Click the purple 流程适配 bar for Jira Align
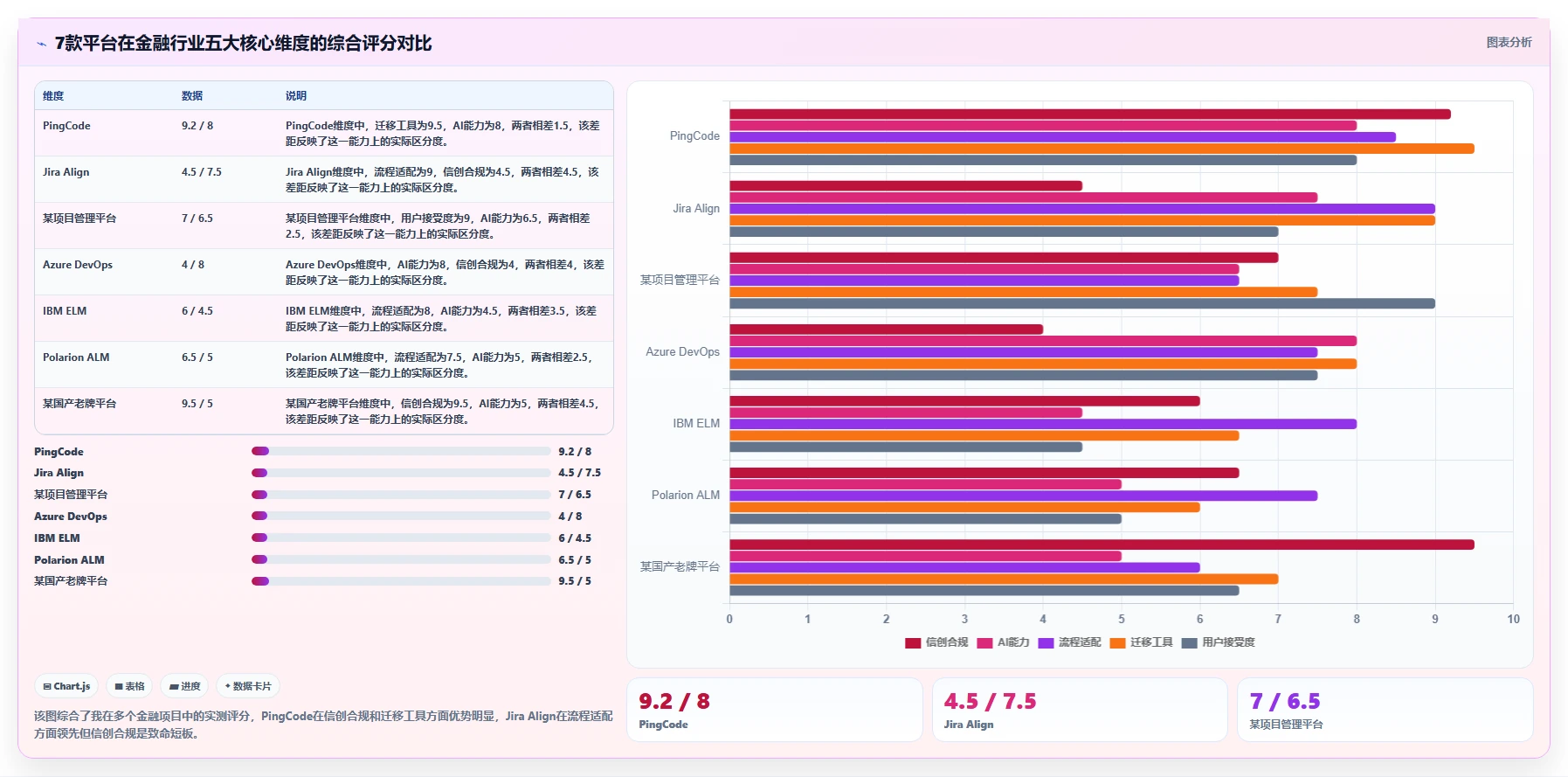 point(1082,209)
